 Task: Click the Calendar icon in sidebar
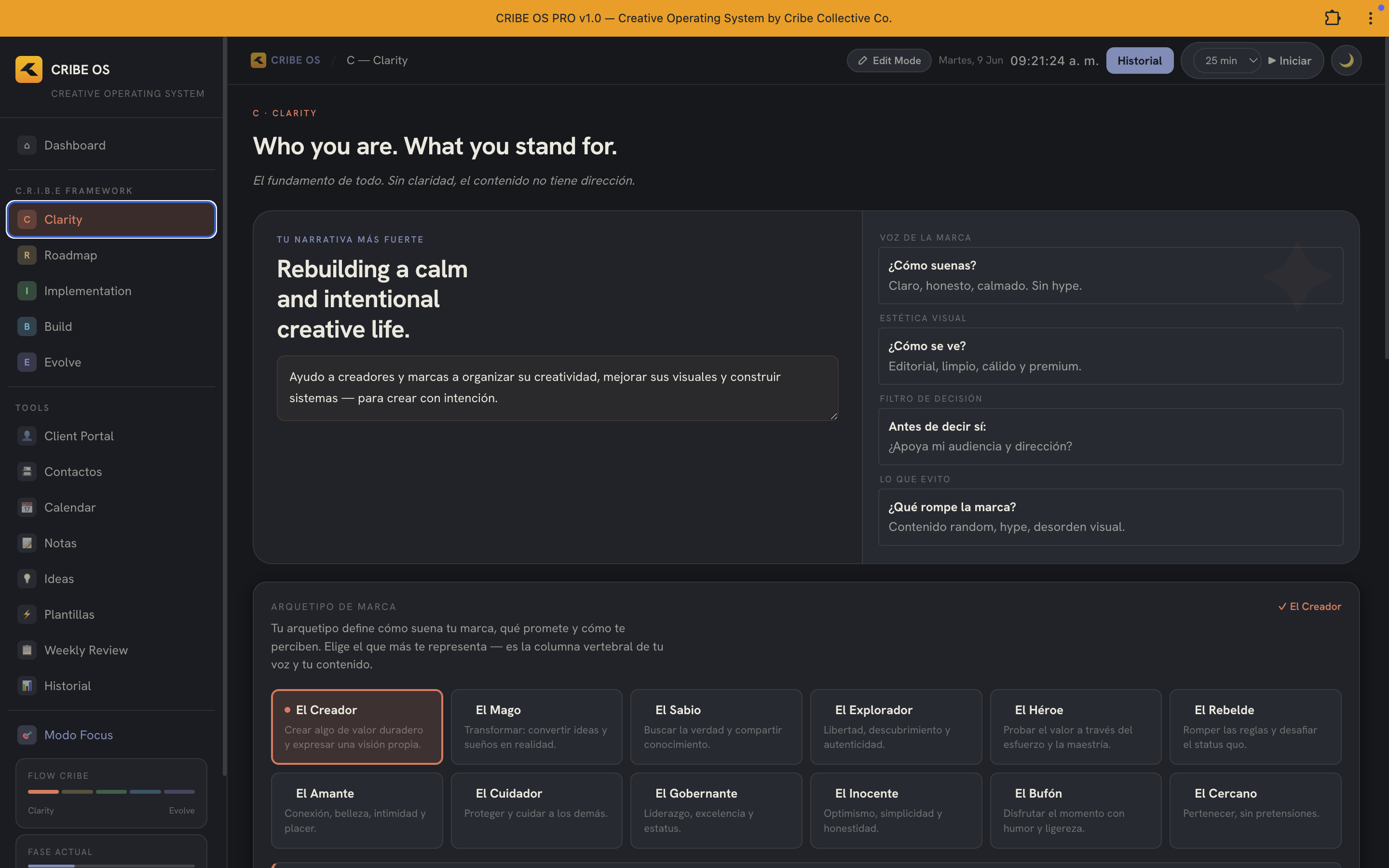27,507
